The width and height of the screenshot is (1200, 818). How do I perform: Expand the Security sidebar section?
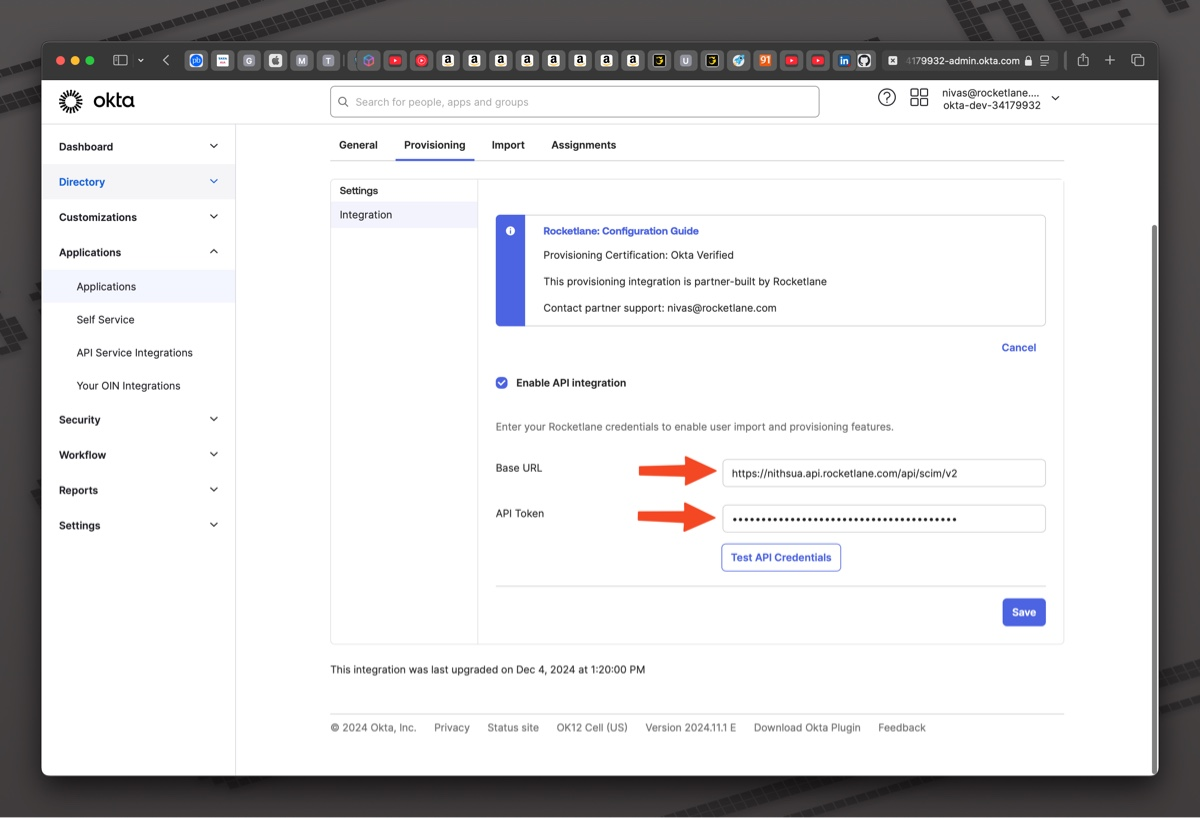pyautogui.click(x=138, y=420)
